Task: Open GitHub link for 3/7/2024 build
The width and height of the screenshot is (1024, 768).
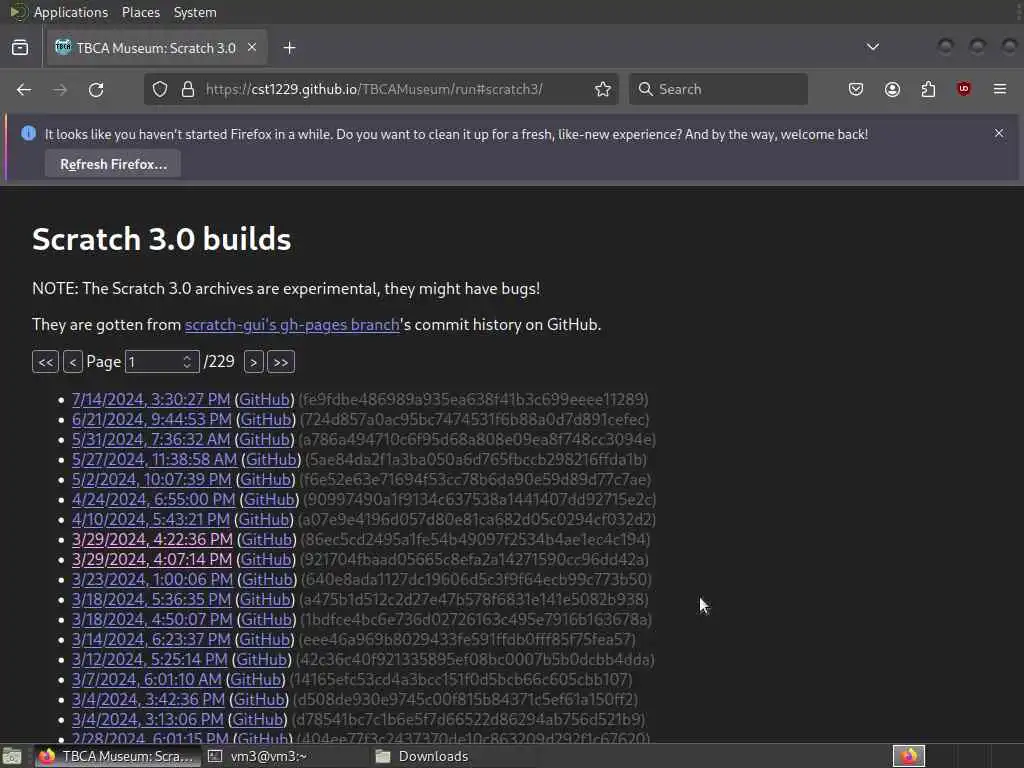Action: [255, 679]
